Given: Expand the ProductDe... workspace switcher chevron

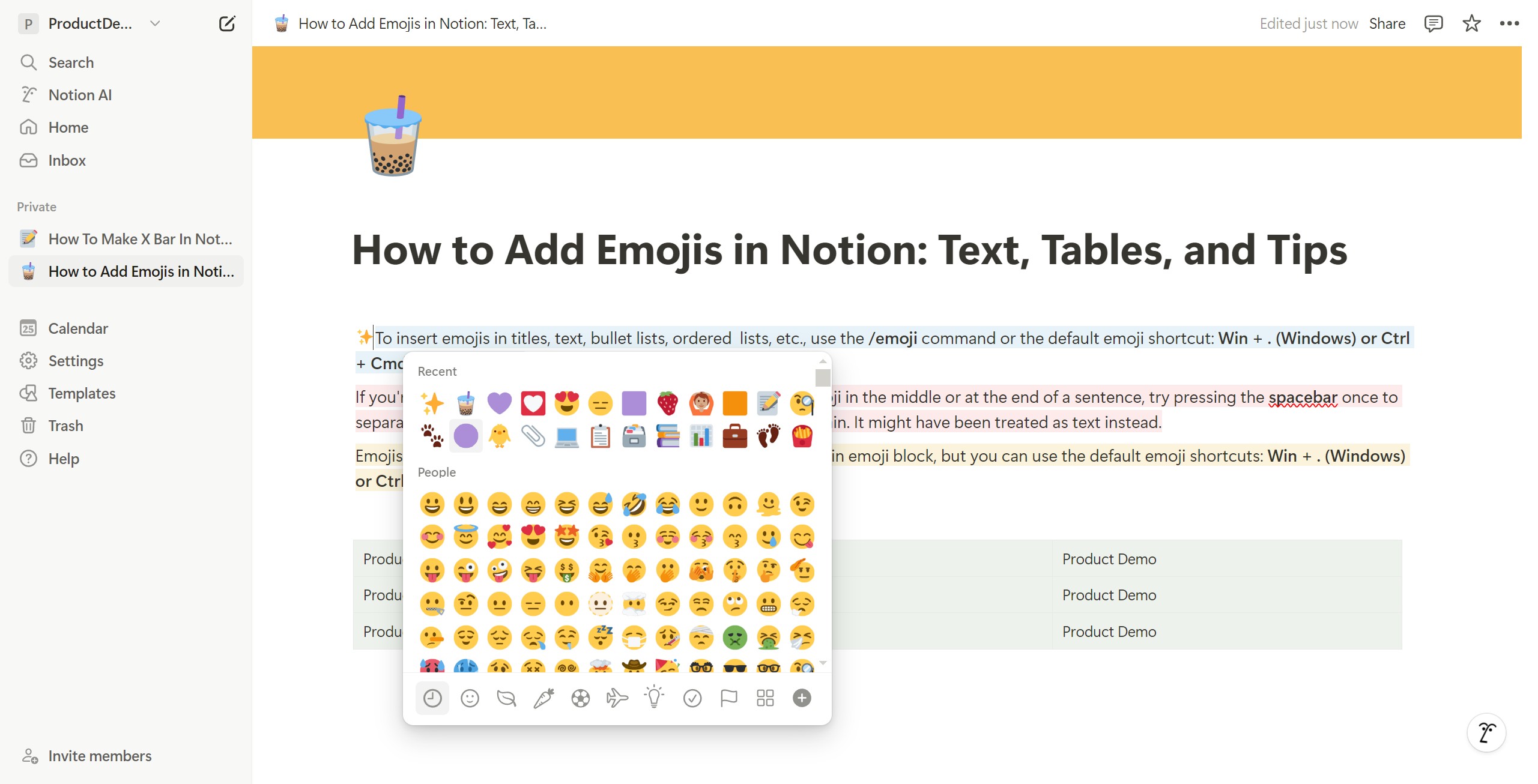Looking at the screenshot, I should pyautogui.click(x=155, y=24).
